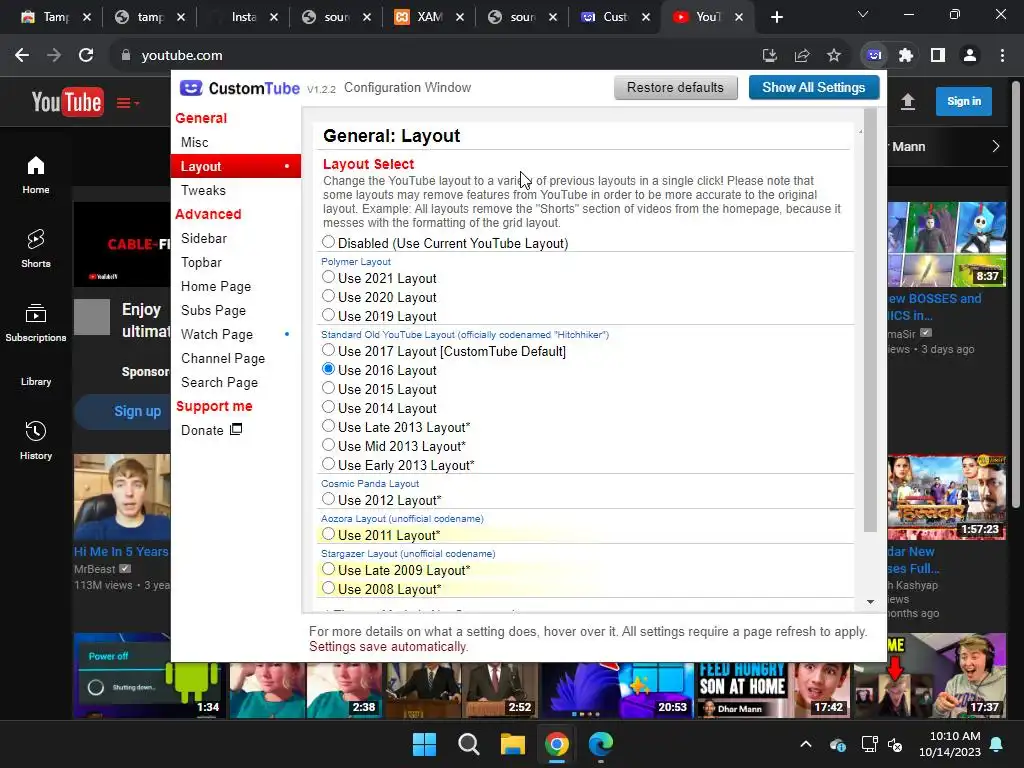1024x768 pixels.
Task: Click Show All Settings button
Action: [814, 88]
